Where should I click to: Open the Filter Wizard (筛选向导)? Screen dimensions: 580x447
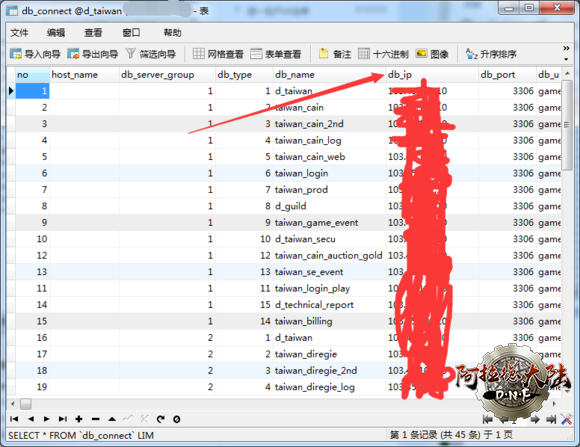151,54
